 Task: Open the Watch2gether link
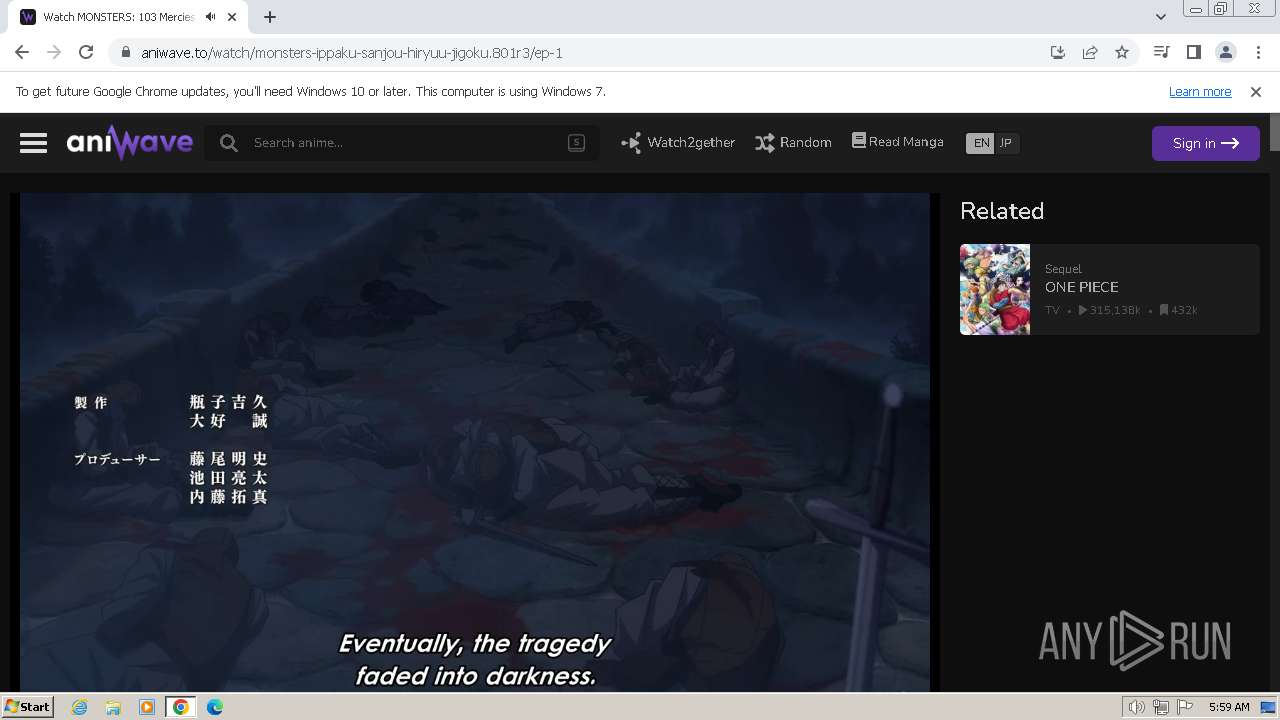pos(678,143)
